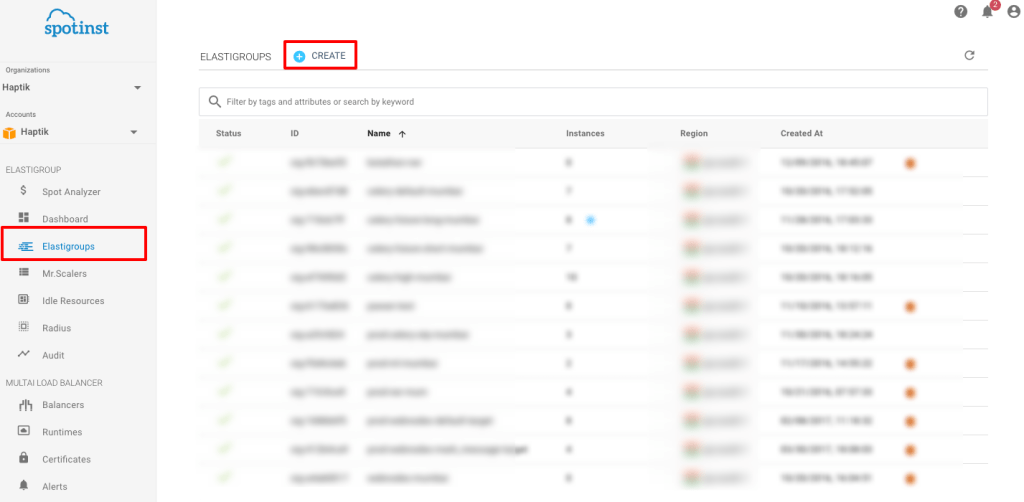
Task: Open Certificates in the sidebar
Action: click(x=66, y=459)
